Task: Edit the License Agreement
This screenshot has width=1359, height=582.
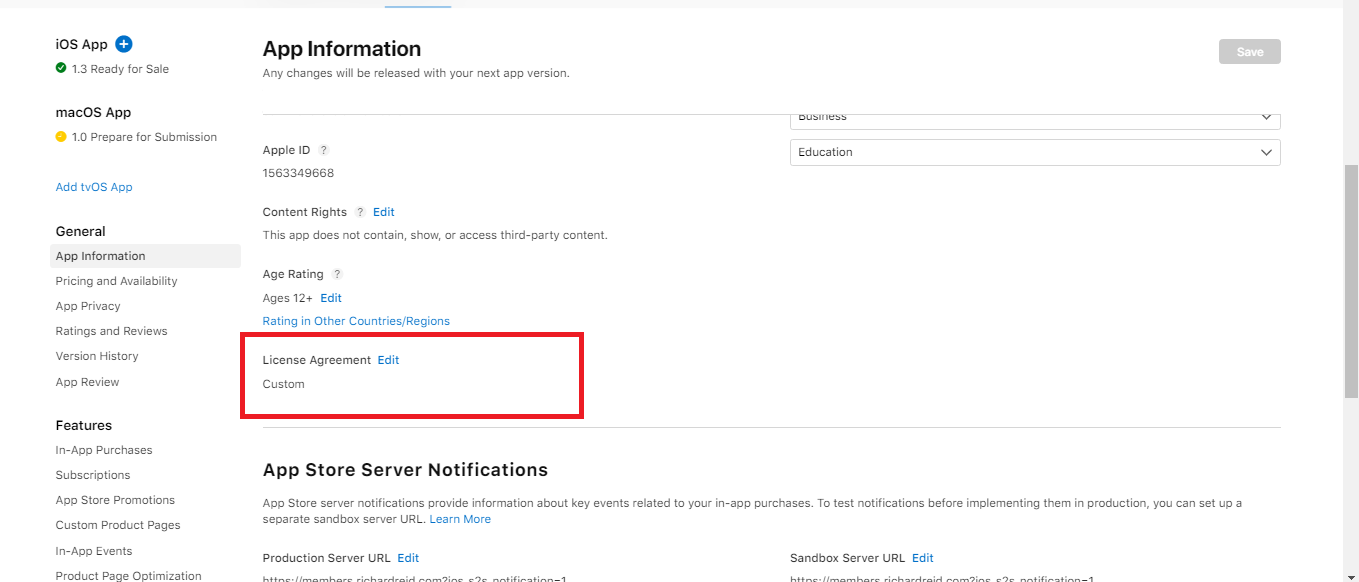Action: pos(388,360)
